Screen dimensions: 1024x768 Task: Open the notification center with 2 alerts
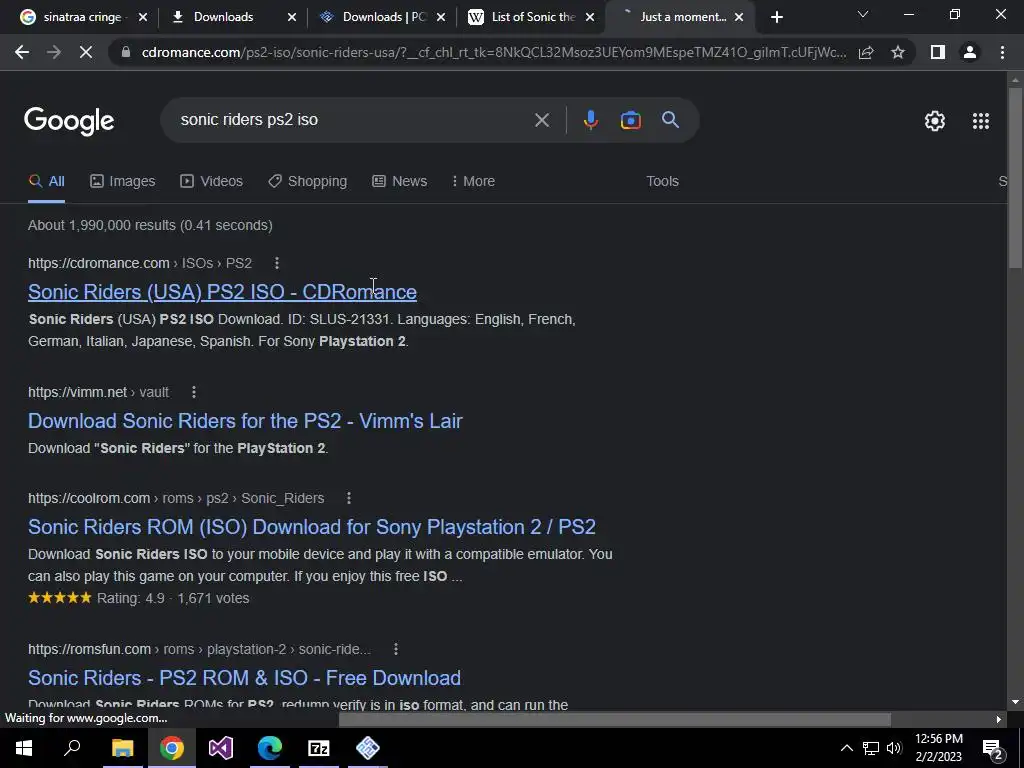coord(993,748)
